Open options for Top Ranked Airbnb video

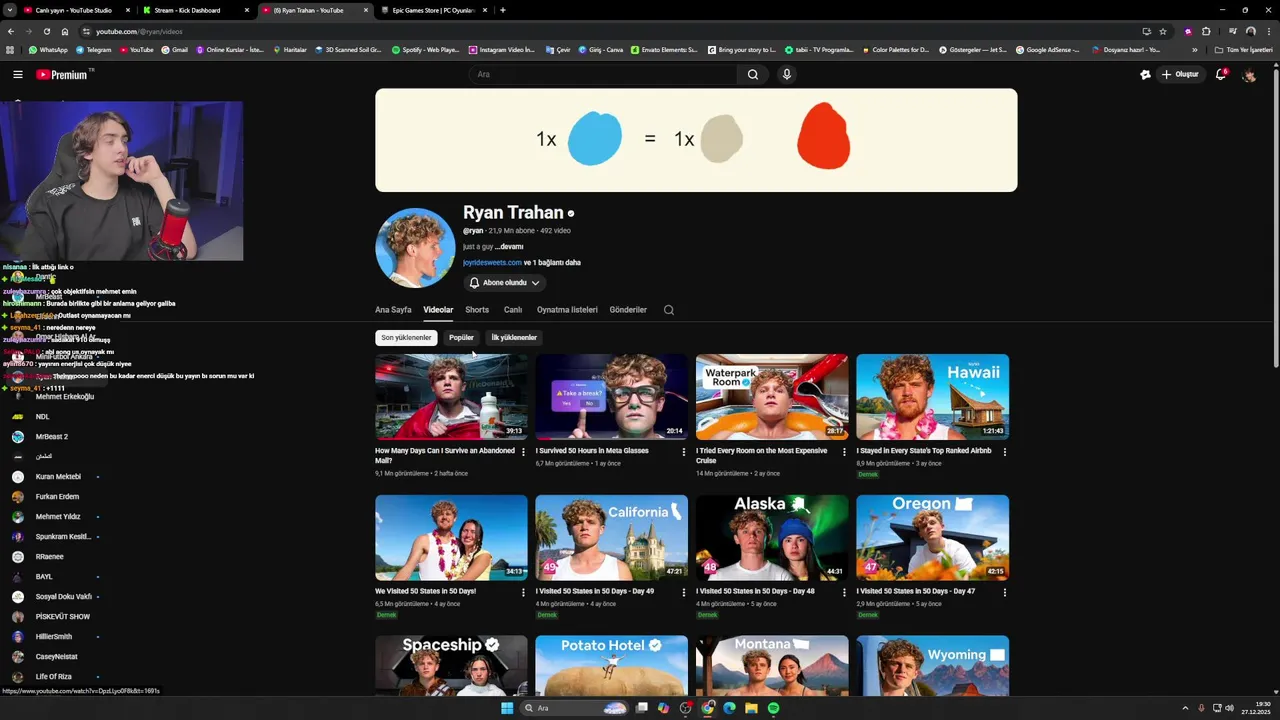(1005, 452)
